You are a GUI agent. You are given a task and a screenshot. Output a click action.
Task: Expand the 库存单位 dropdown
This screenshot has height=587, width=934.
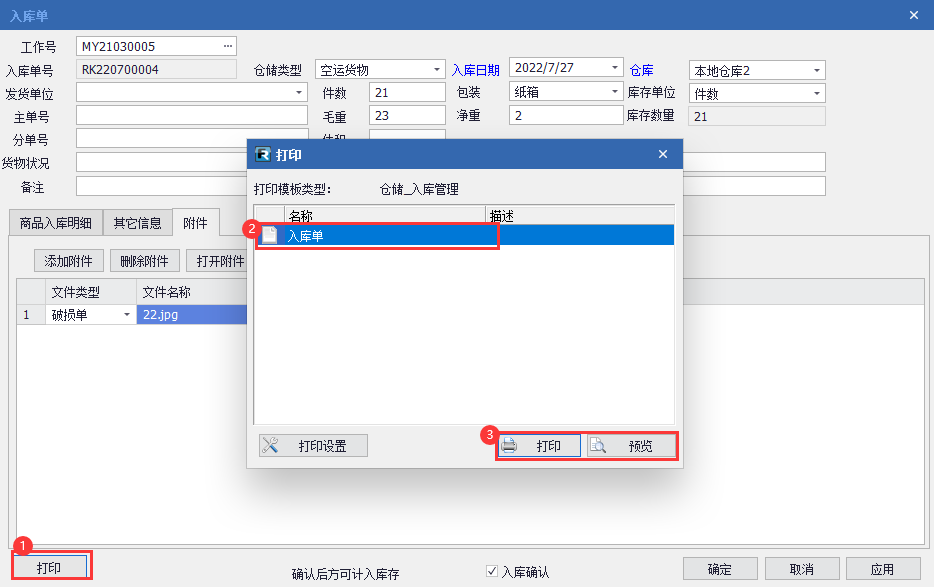coord(817,93)
